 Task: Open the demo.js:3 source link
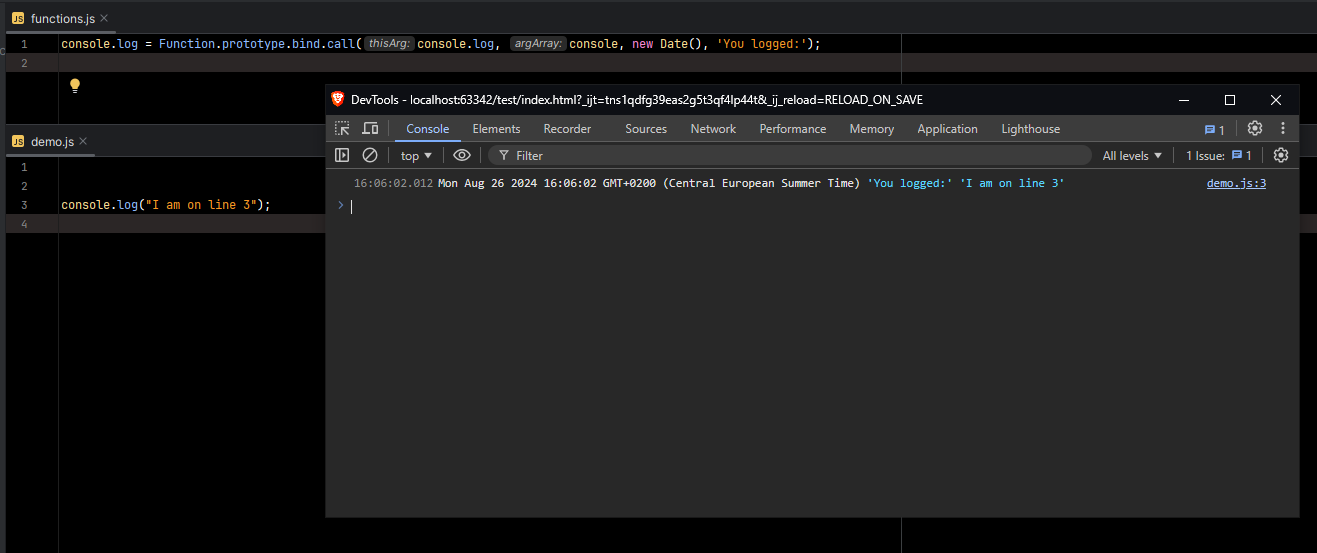coord(1236,183)
